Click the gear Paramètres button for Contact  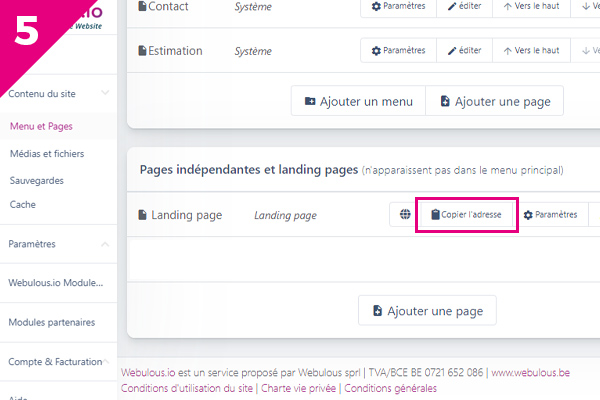(x=398, y=6)
